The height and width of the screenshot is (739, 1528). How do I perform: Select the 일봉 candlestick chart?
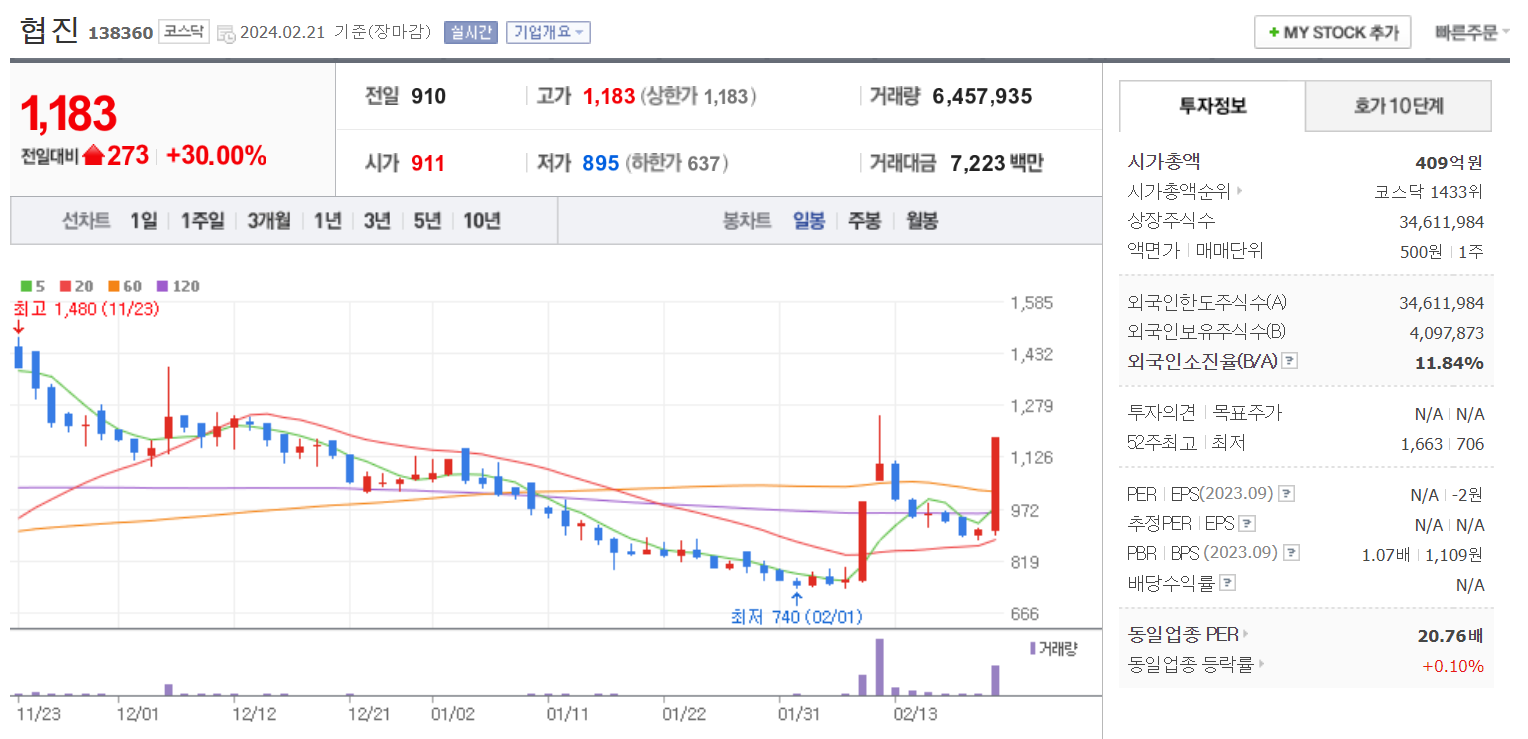click(809, 221)
